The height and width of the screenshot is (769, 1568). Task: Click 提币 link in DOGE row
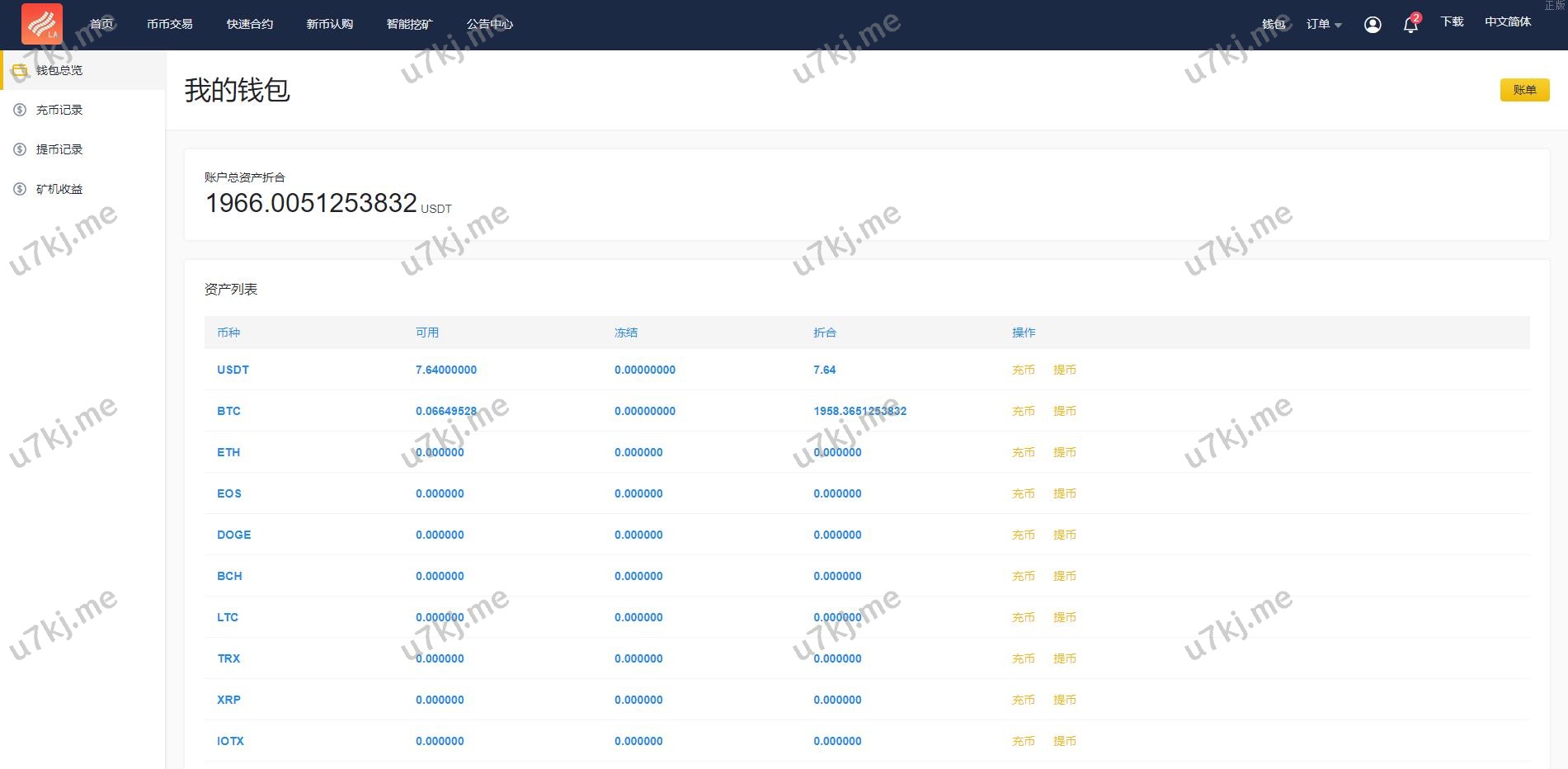tap(1064, 535)
